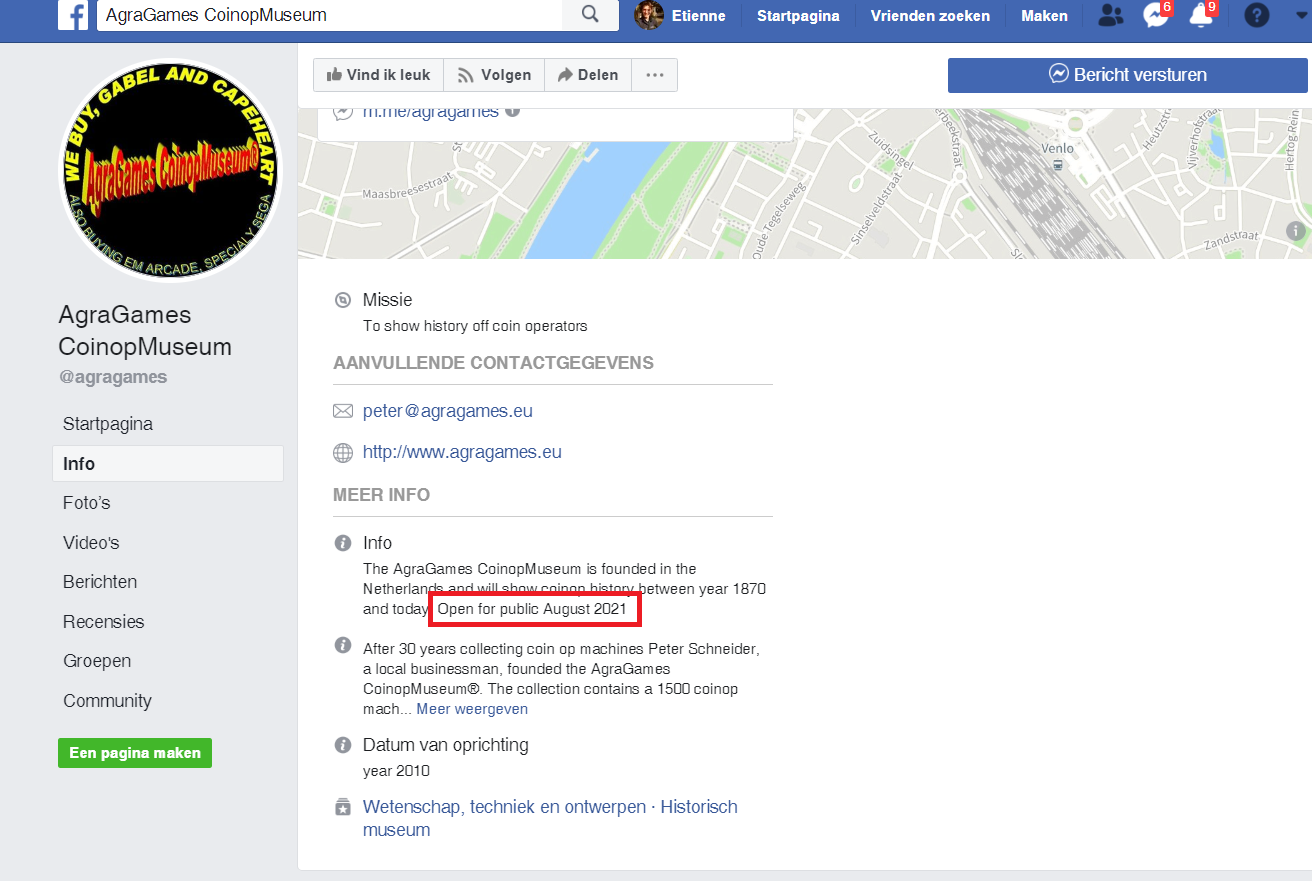Click the envelope icon beside the email
Screen dimensions: 1312x881
pos(343,411)
